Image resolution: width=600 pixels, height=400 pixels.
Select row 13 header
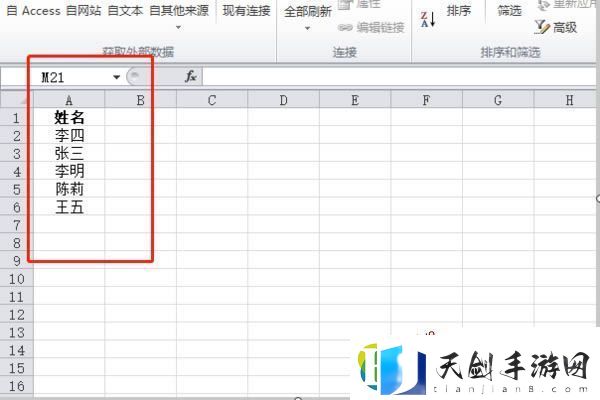tap(16, 332)
